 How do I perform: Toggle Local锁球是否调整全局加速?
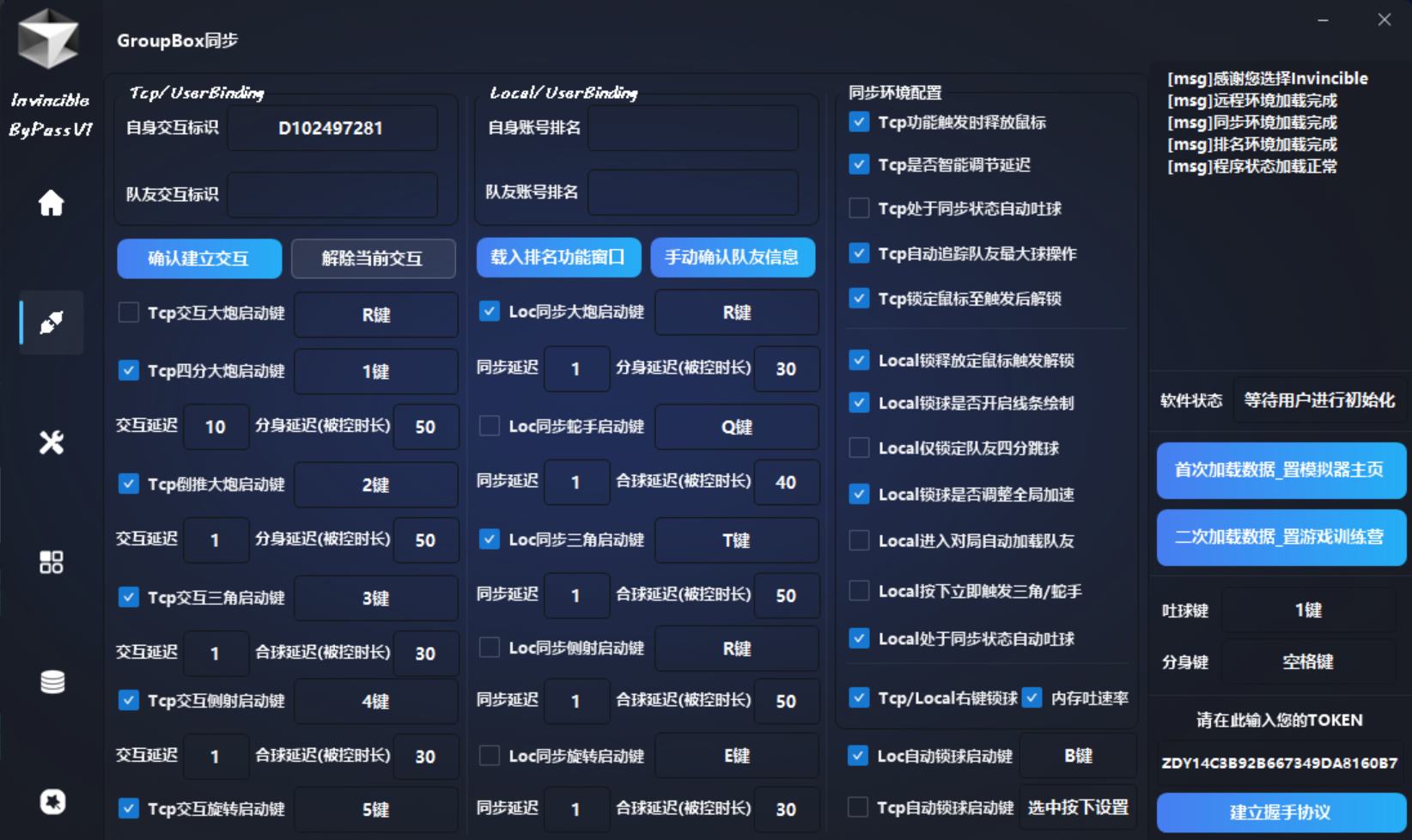click(859, 494)
